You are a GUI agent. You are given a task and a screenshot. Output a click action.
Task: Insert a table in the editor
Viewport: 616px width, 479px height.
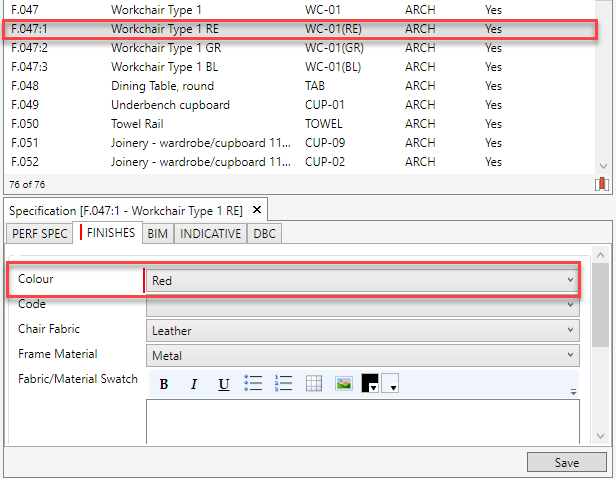[x=313, y=384]
